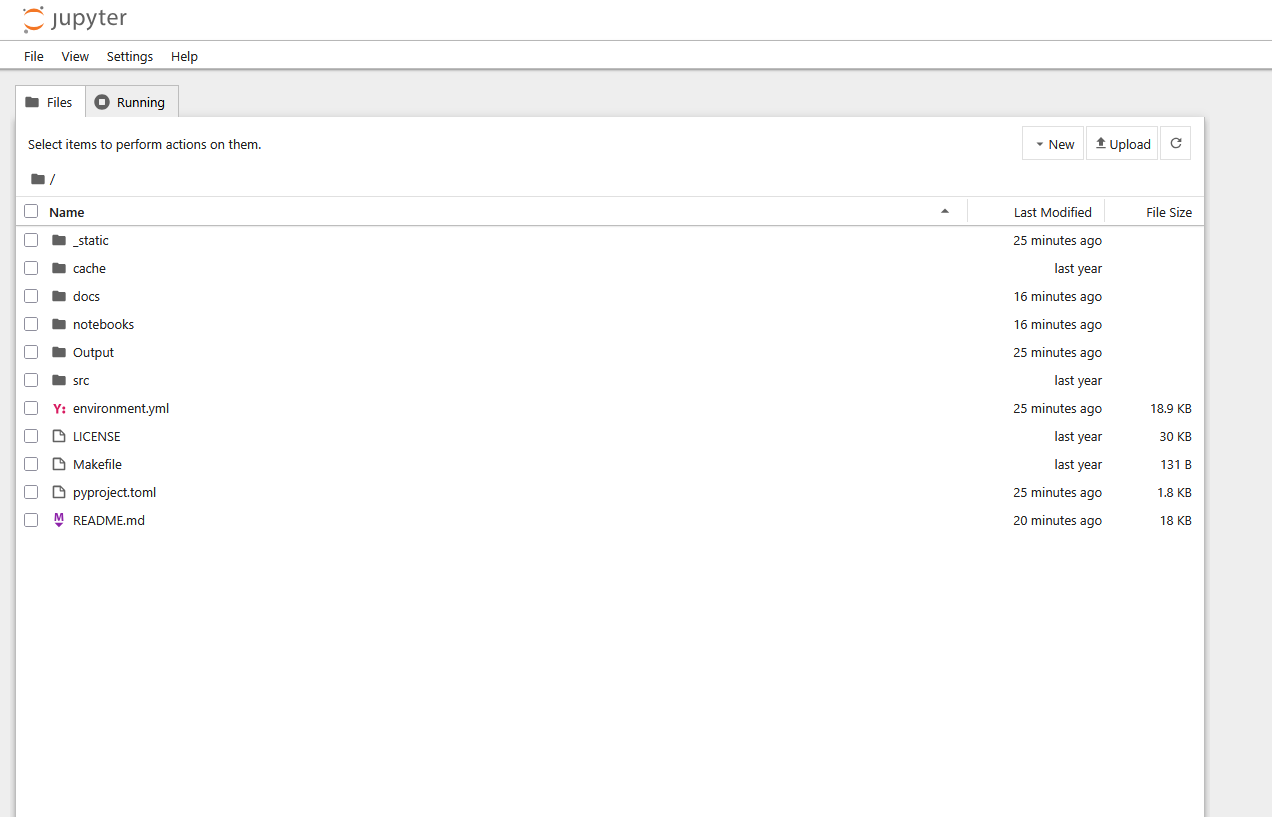Check the checkbox beside the docs folder
Screen dimensions: 1272x817
pos(31,296)
